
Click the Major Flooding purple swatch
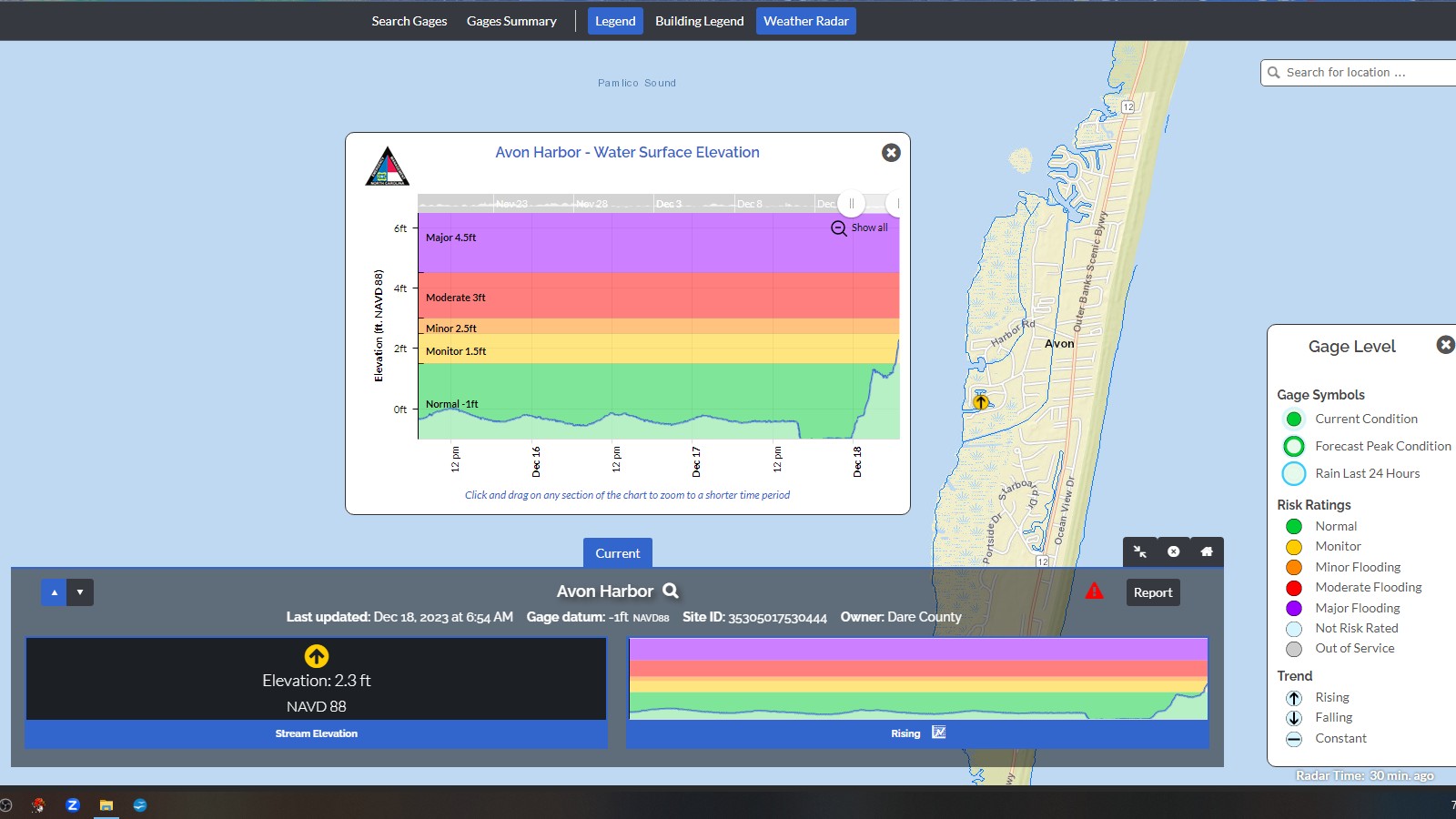pos(1294,608)
